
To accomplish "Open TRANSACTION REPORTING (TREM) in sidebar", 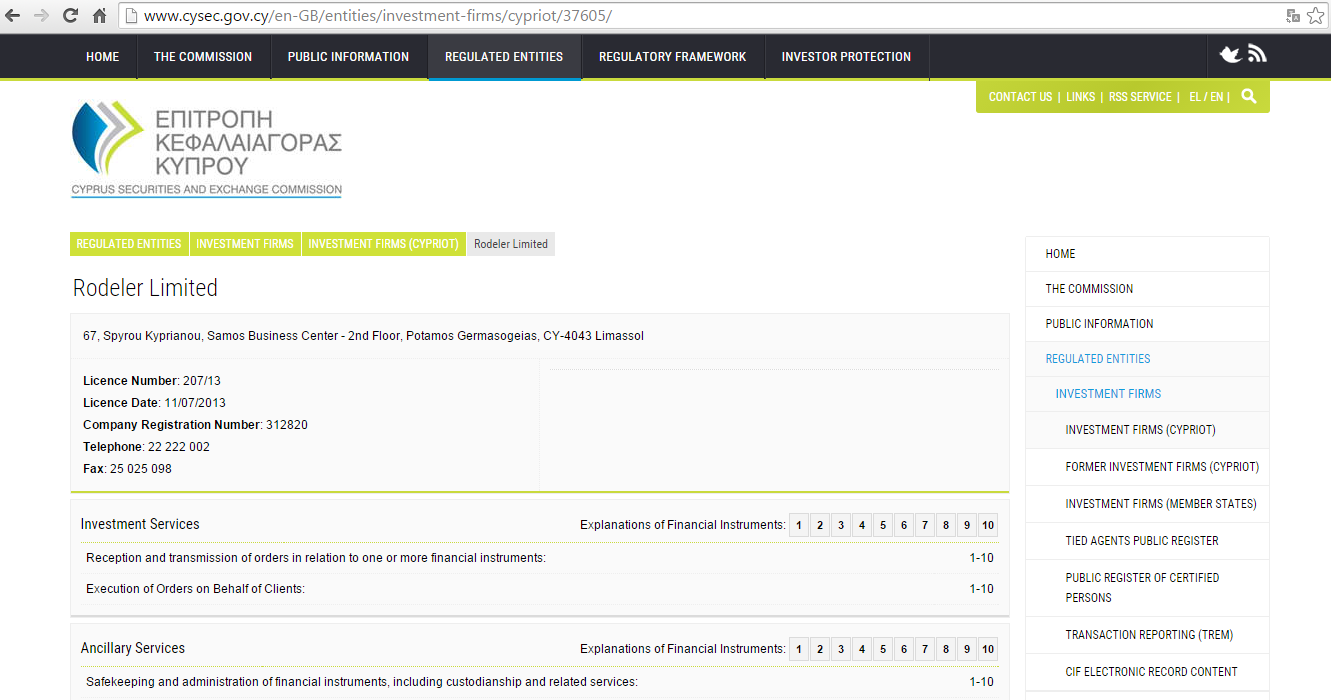I will coord(1147,635).
